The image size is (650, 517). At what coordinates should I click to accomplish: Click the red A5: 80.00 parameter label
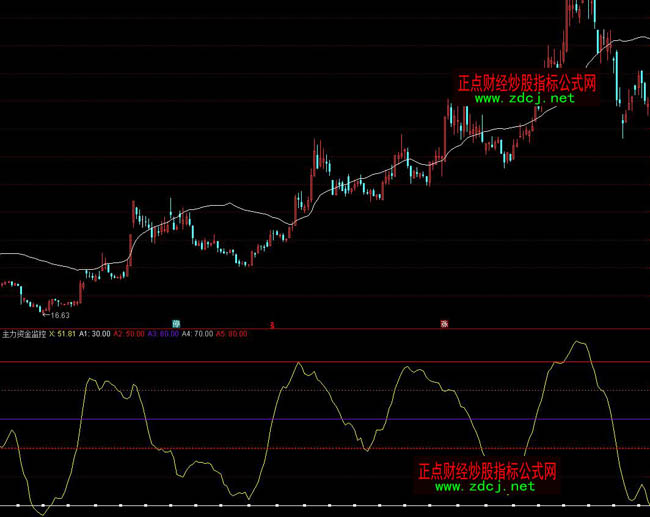click(x=232, y=334)
